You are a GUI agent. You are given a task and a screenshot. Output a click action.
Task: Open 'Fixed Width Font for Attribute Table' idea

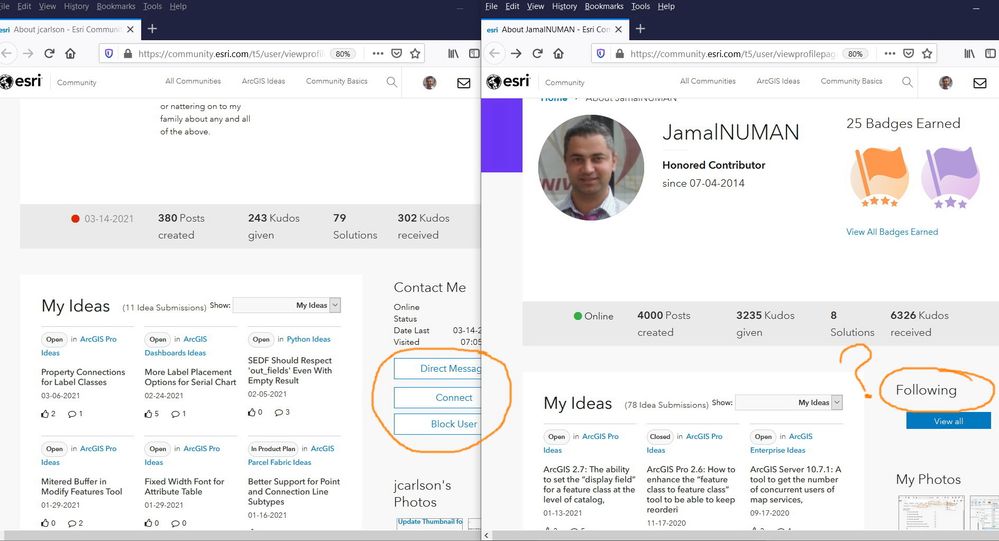coord(184,486)
